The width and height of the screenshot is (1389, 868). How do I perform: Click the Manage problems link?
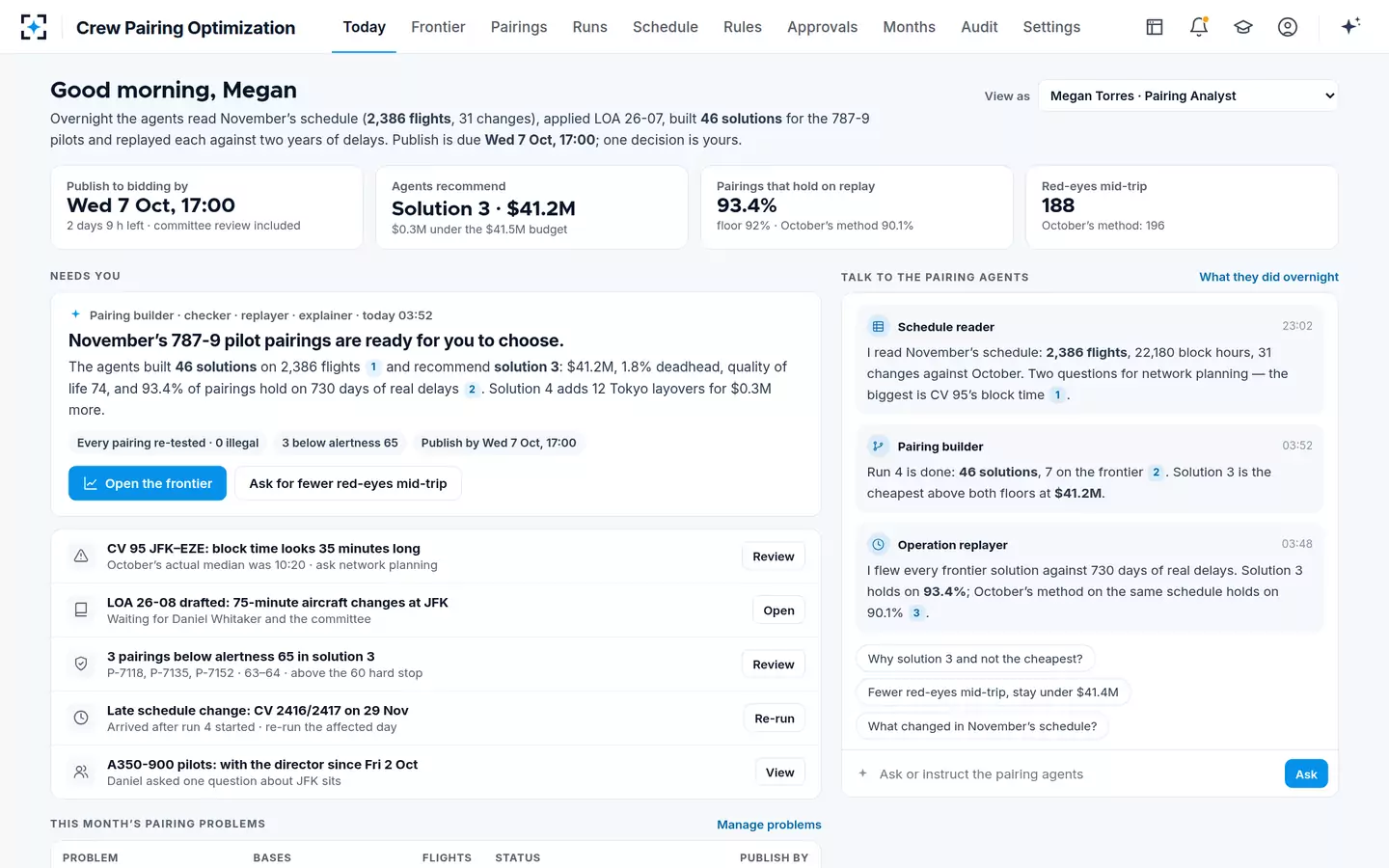click(769, 825)
